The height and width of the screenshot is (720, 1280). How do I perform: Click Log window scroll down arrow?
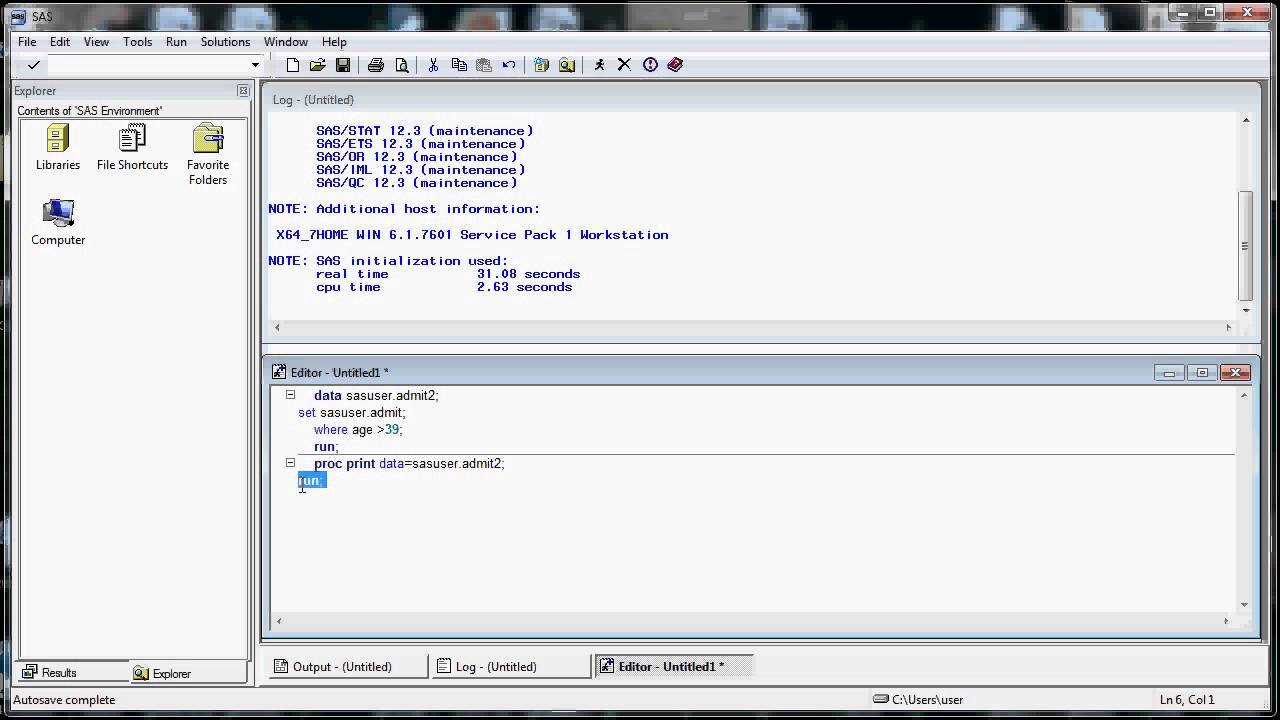click(x=1246, y=310)
